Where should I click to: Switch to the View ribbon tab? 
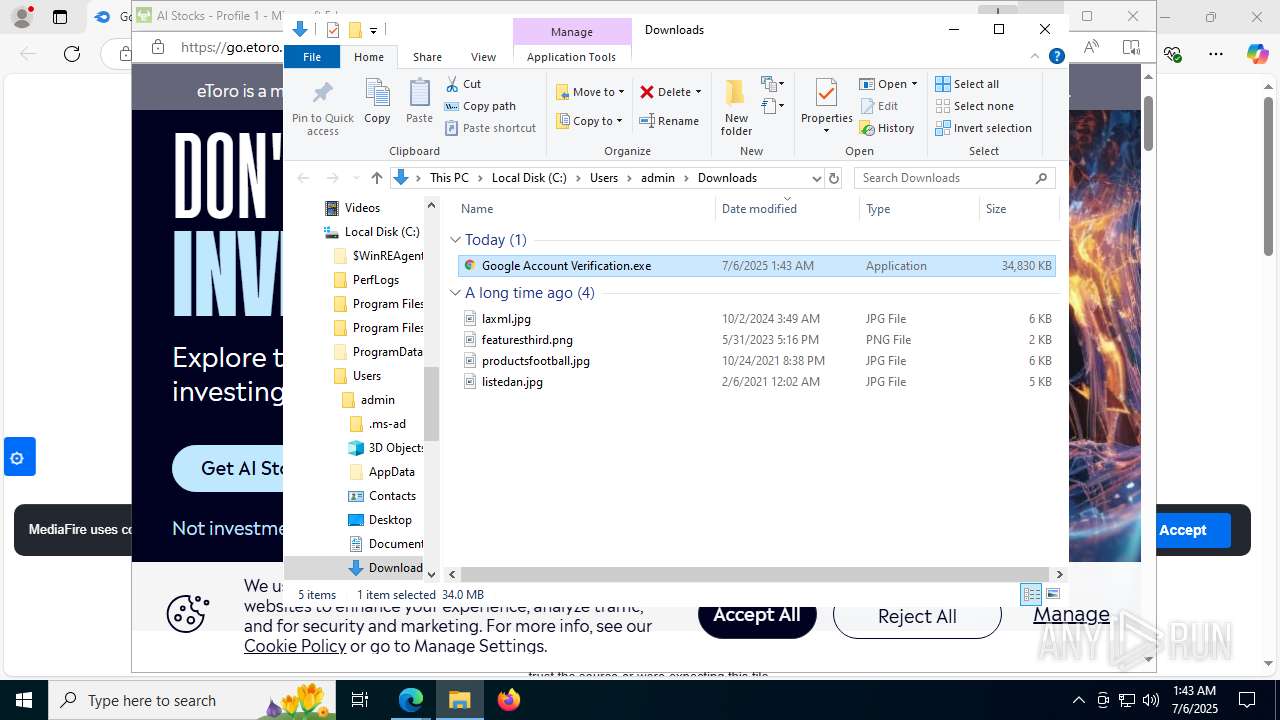pos(483,57)
